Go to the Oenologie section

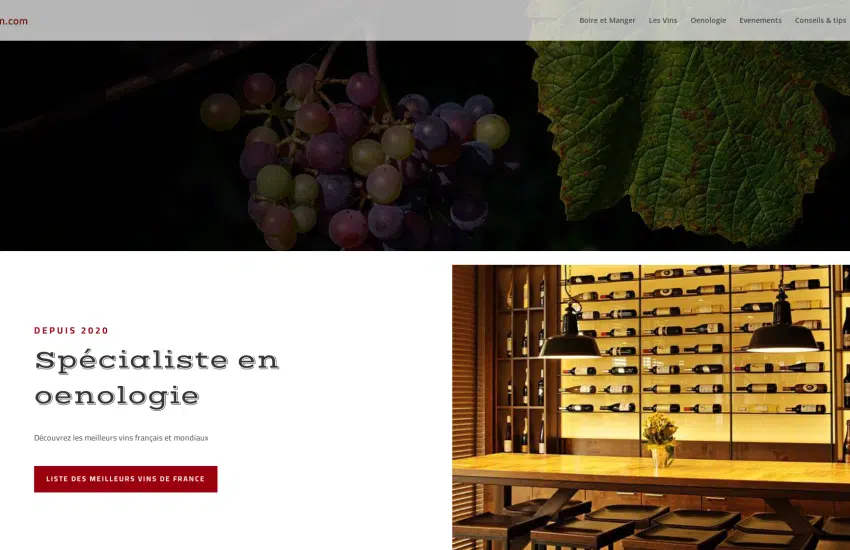708,21
